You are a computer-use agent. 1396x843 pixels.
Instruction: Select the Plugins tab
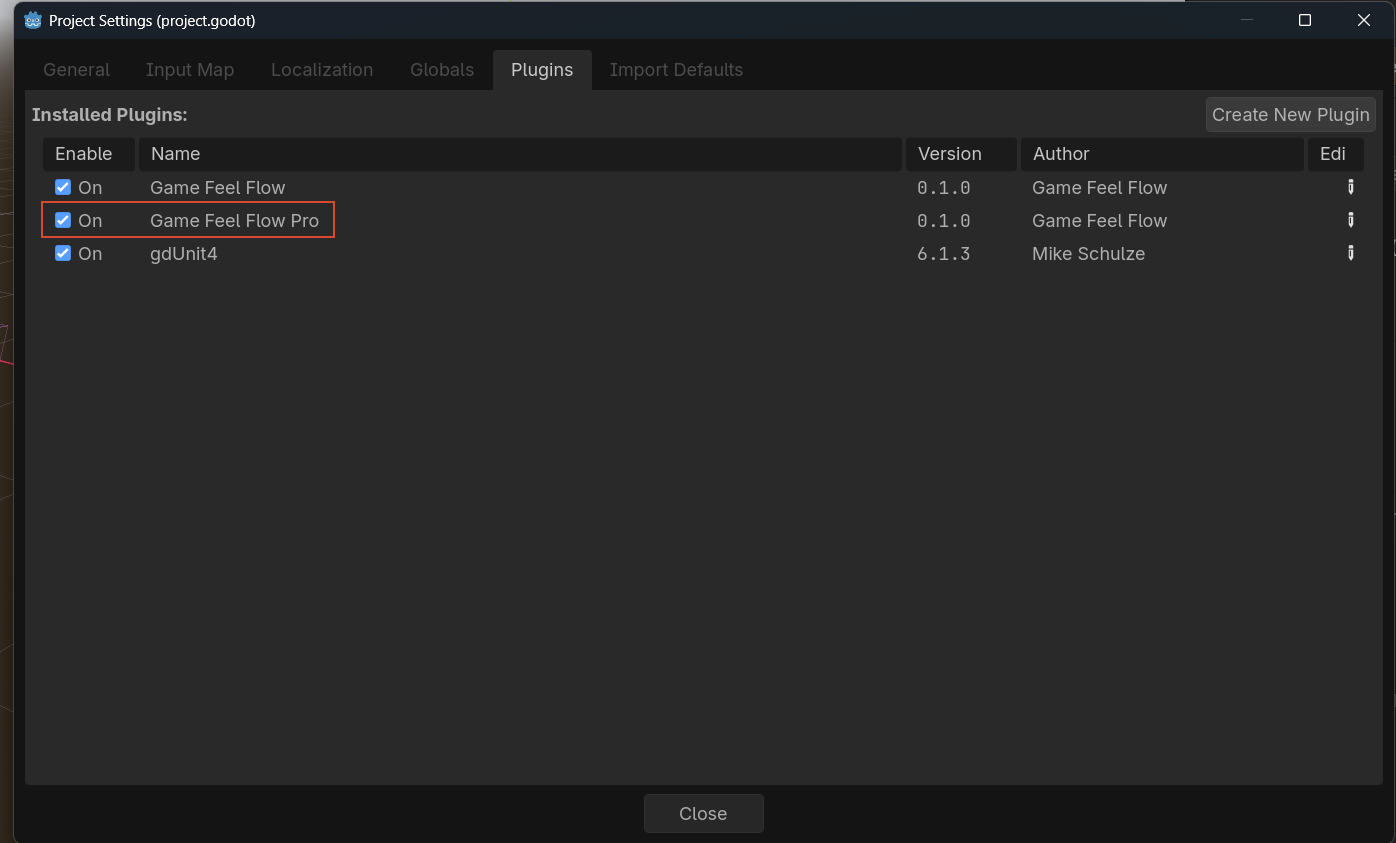[x=542, y=70]
